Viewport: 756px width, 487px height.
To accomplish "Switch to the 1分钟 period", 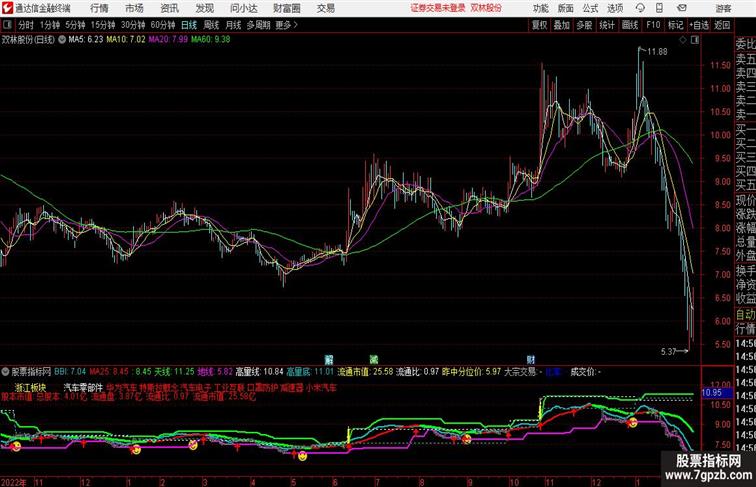I will pyautogui.click(x=50, y=25).
